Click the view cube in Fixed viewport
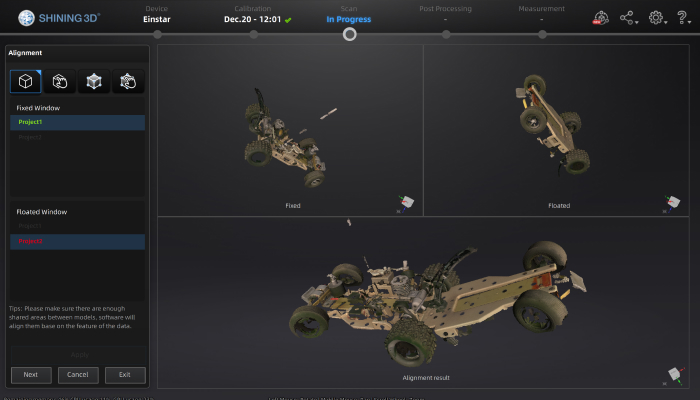This screenshot has height=400, width=700. click(x=404, y=203)
